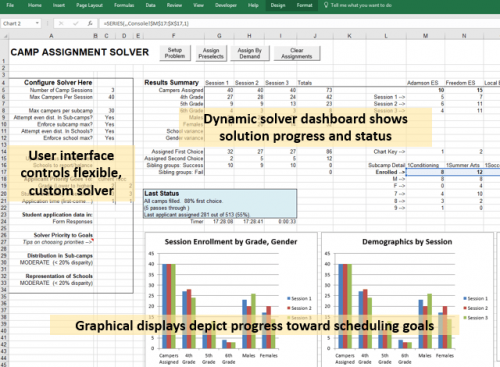Select column N header
This screenshot has height=367, width=500.
[x=464, y=36]
